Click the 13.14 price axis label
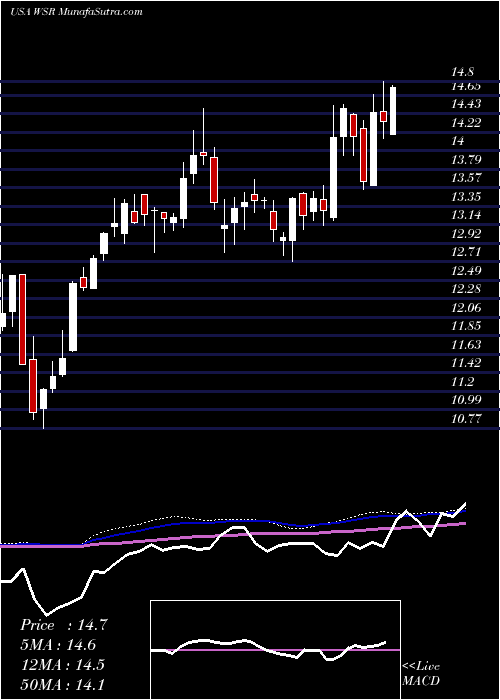Viewport: 500px width, 700px height. 466,215
